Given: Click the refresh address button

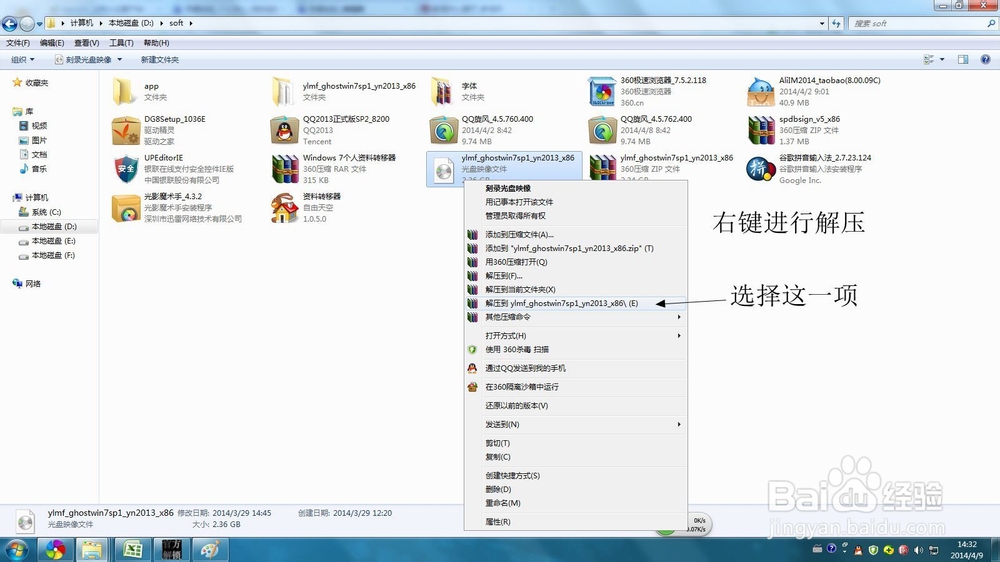Looking at the screenshot, I should tap(836, 23).
